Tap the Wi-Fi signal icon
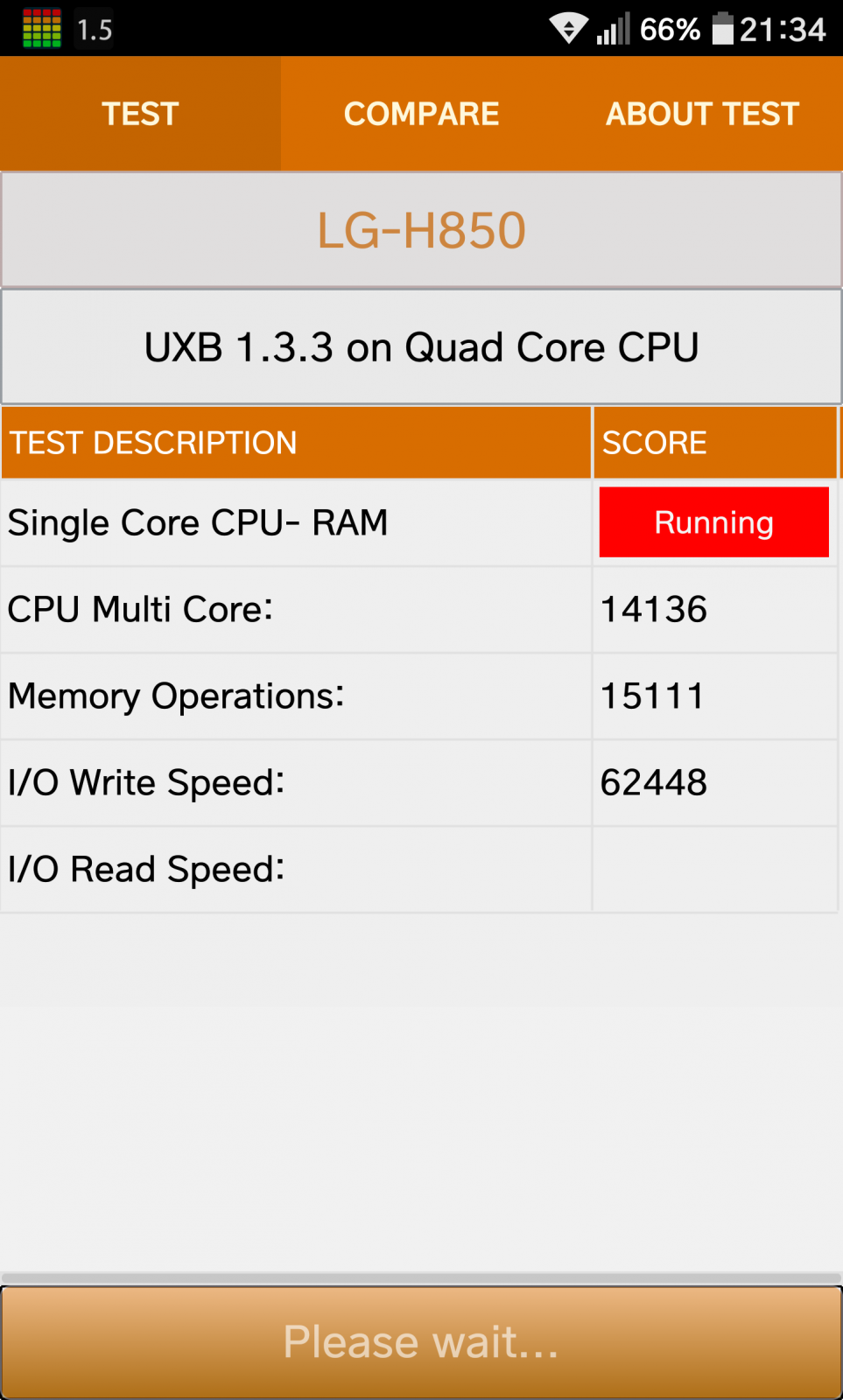This screenshot has width=843, height=1400. (569, 29)
